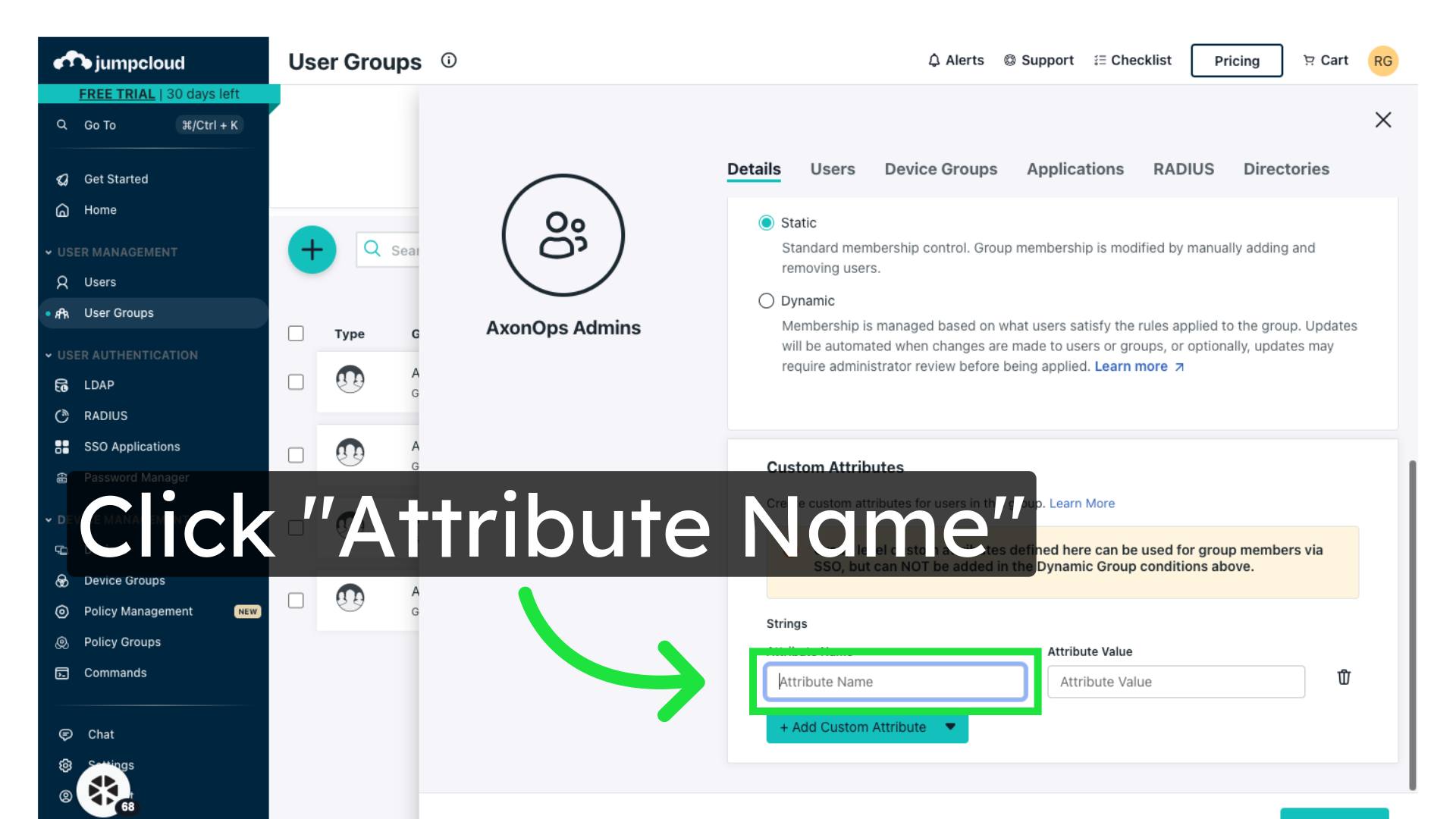Click RG user avatar
This screenshot has width=1456, height=819.
point(1382,61)
